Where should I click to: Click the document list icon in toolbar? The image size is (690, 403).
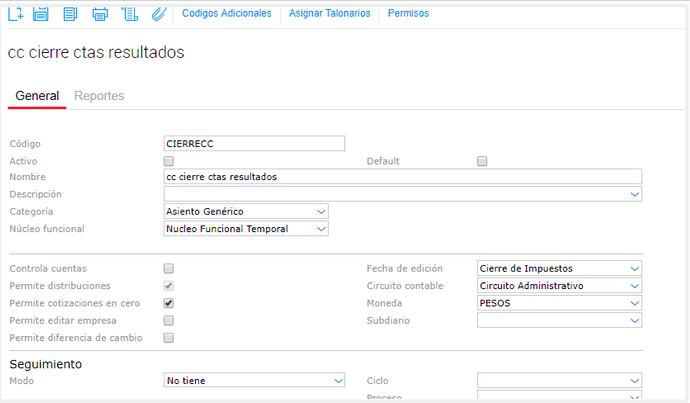coord(70,14)
